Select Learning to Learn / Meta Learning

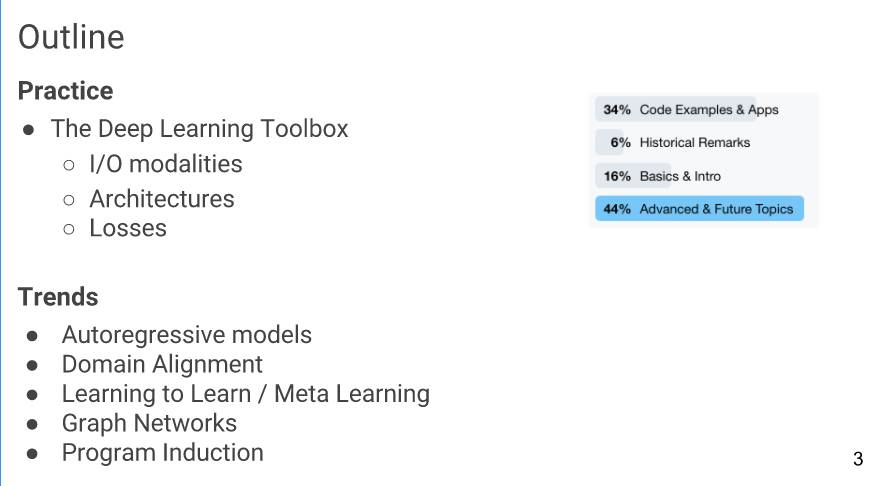point(246,394)
